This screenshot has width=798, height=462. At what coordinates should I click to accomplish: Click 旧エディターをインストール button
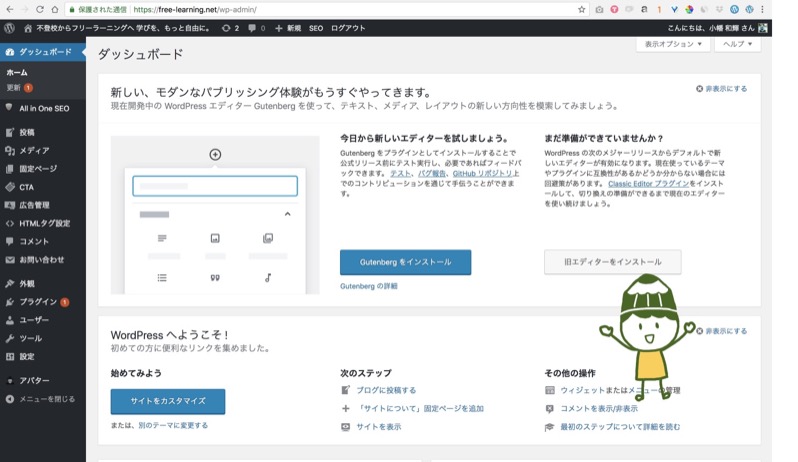point(612,262)
